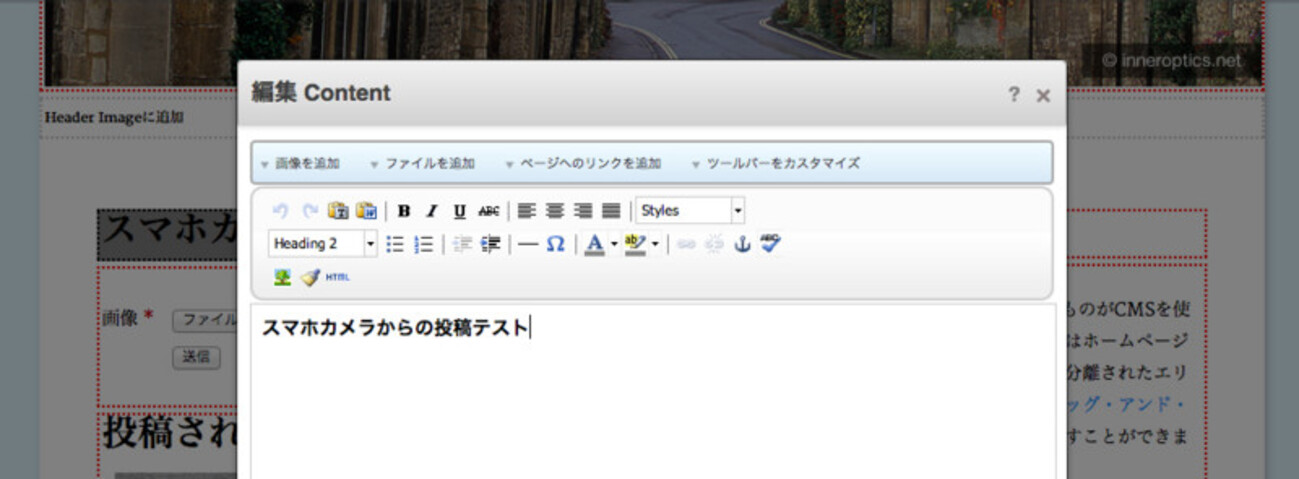Click Paste as Plain Text icon
Viewport: 1299px width, 479px height.
coord(338,211)
